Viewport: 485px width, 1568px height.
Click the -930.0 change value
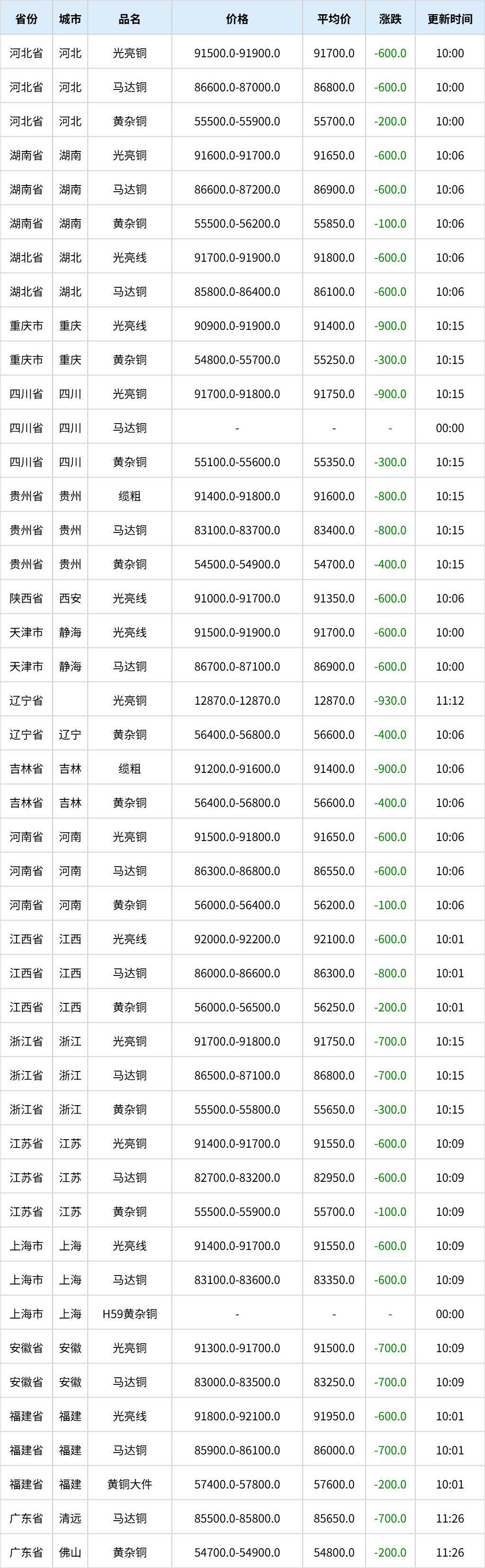[x=390, y=700]
